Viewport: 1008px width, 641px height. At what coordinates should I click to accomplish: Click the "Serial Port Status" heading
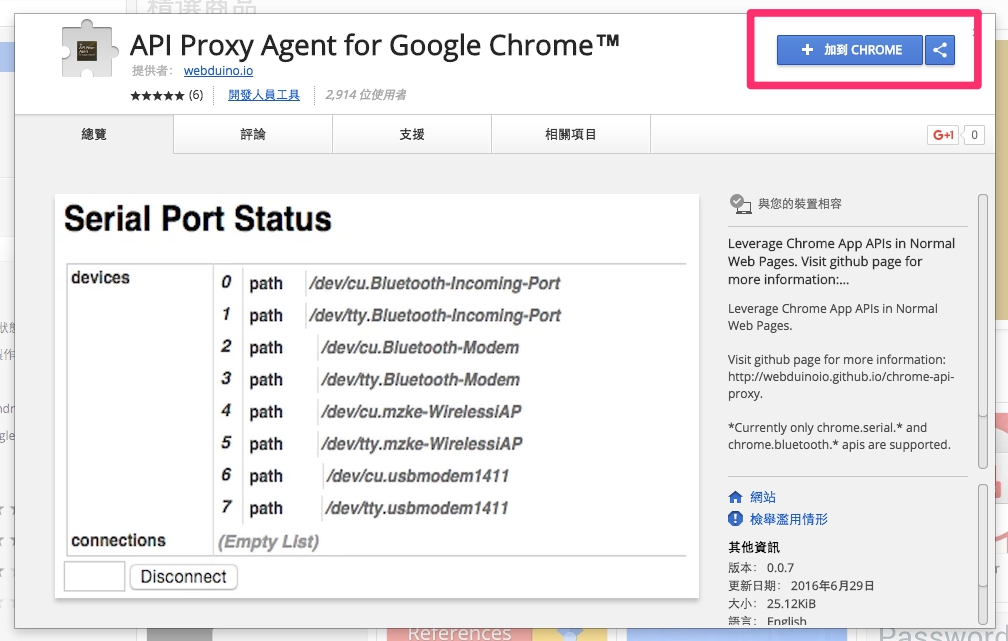coord(198,219)
